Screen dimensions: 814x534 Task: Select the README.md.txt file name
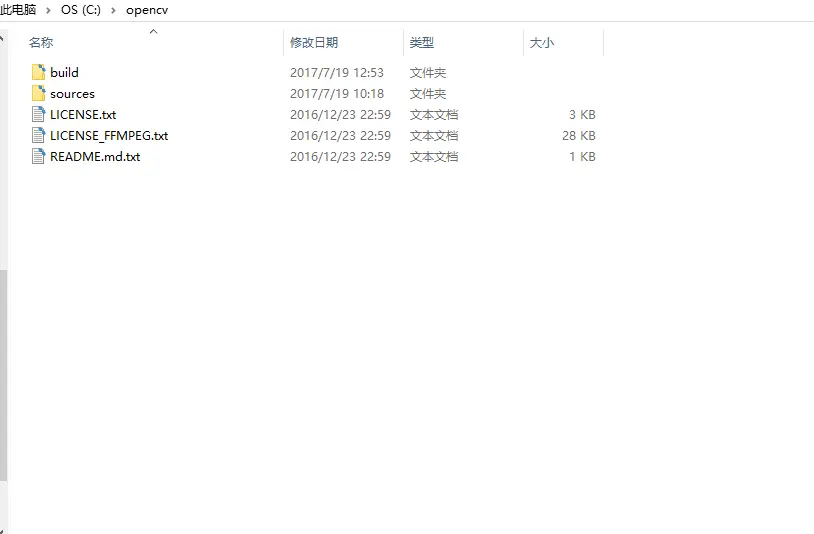pyautogui.click(x=95, y=157)
